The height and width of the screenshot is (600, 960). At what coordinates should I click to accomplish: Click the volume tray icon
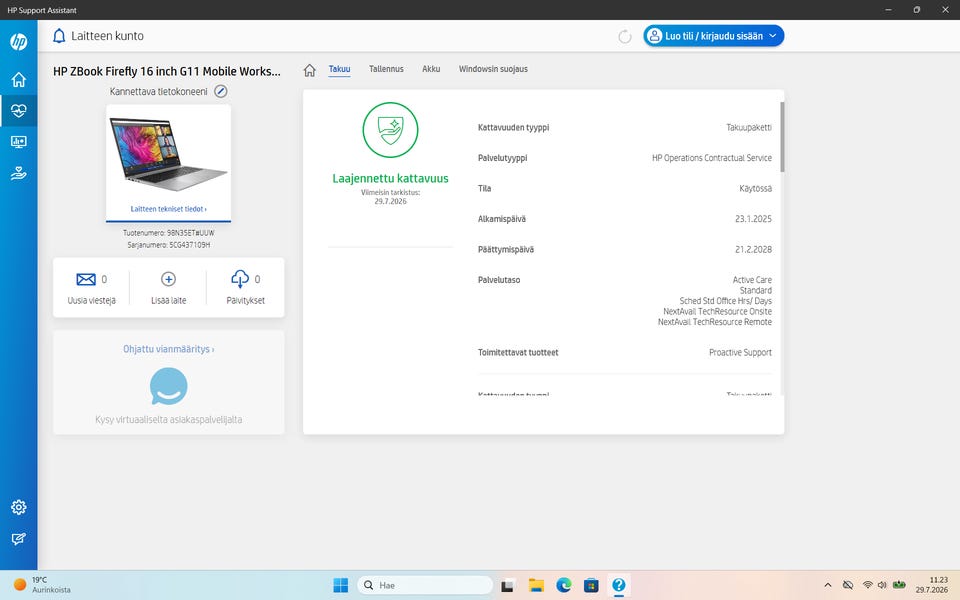tap(882, 585)
